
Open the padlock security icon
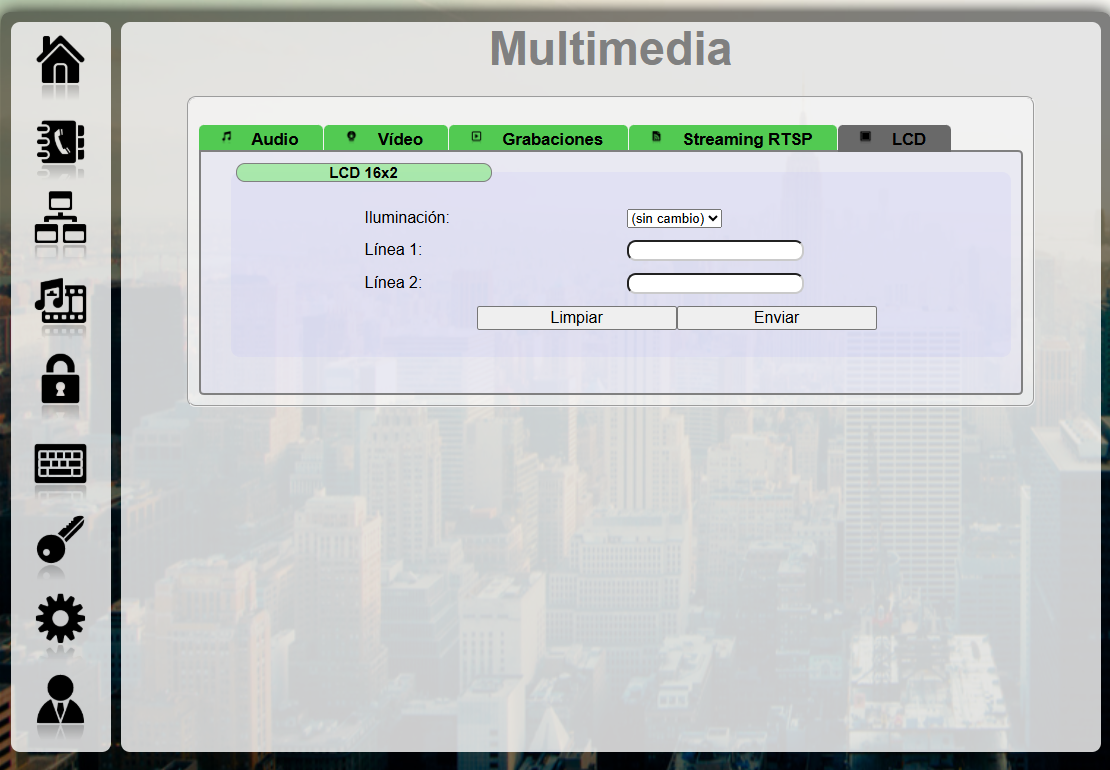(60, 379)
